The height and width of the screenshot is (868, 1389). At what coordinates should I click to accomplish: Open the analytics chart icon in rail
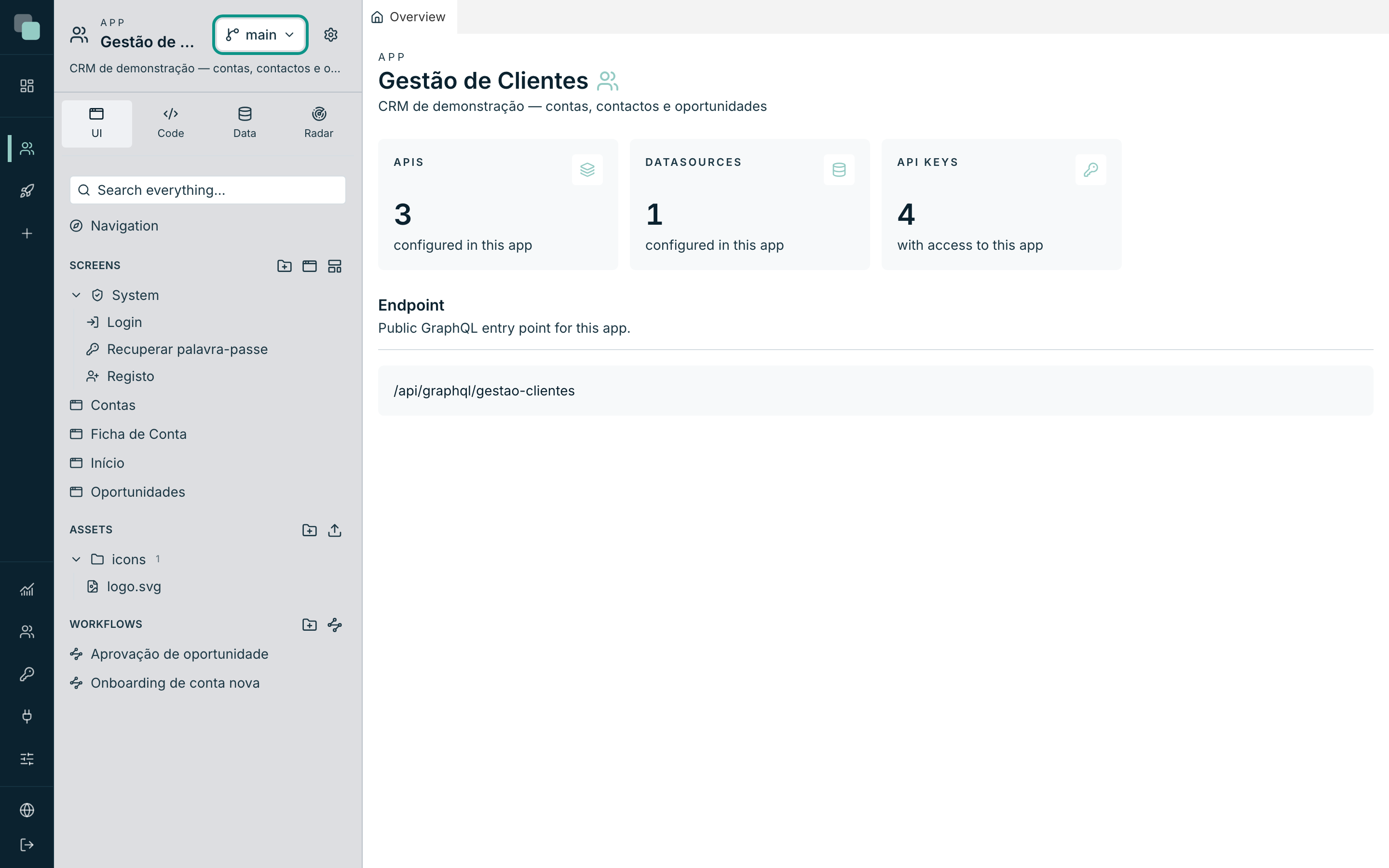(27, 590)
